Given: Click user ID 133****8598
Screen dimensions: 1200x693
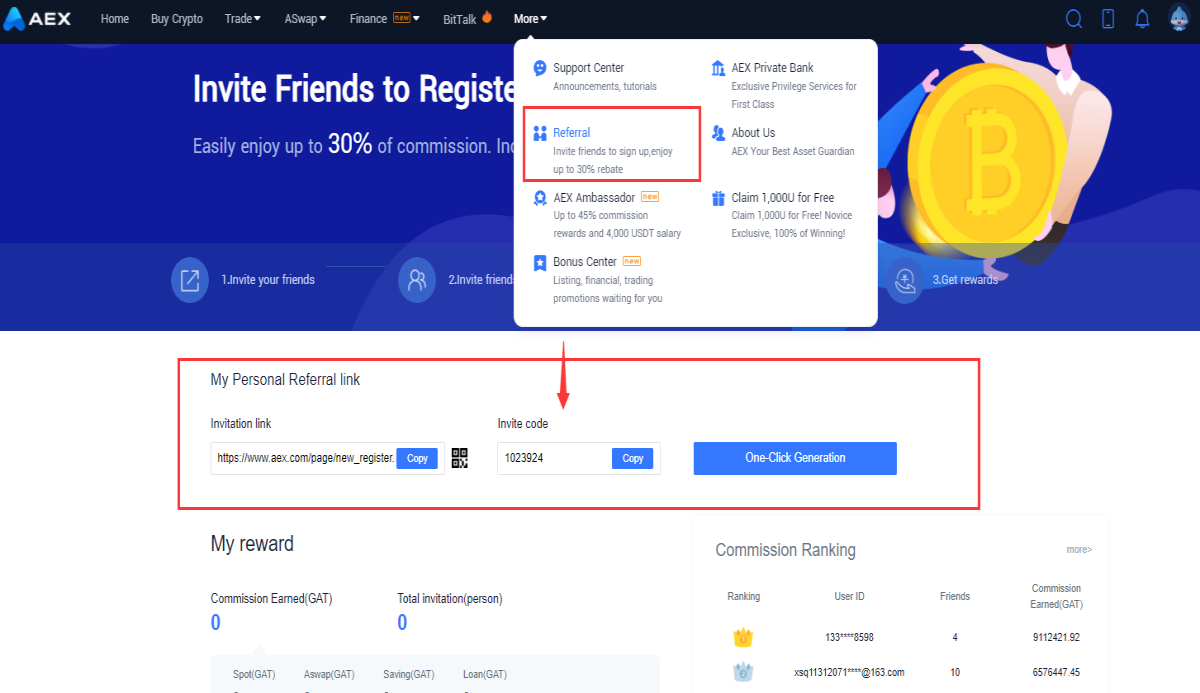Looking at the screenshot, I should point(849,637).
